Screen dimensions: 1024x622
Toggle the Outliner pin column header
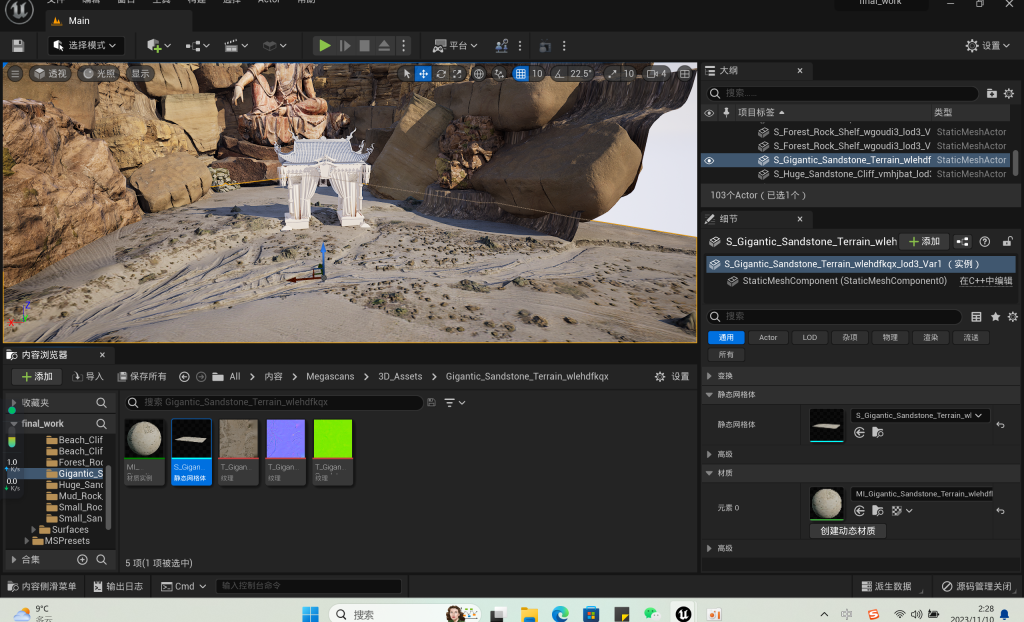tap(726, 112)
